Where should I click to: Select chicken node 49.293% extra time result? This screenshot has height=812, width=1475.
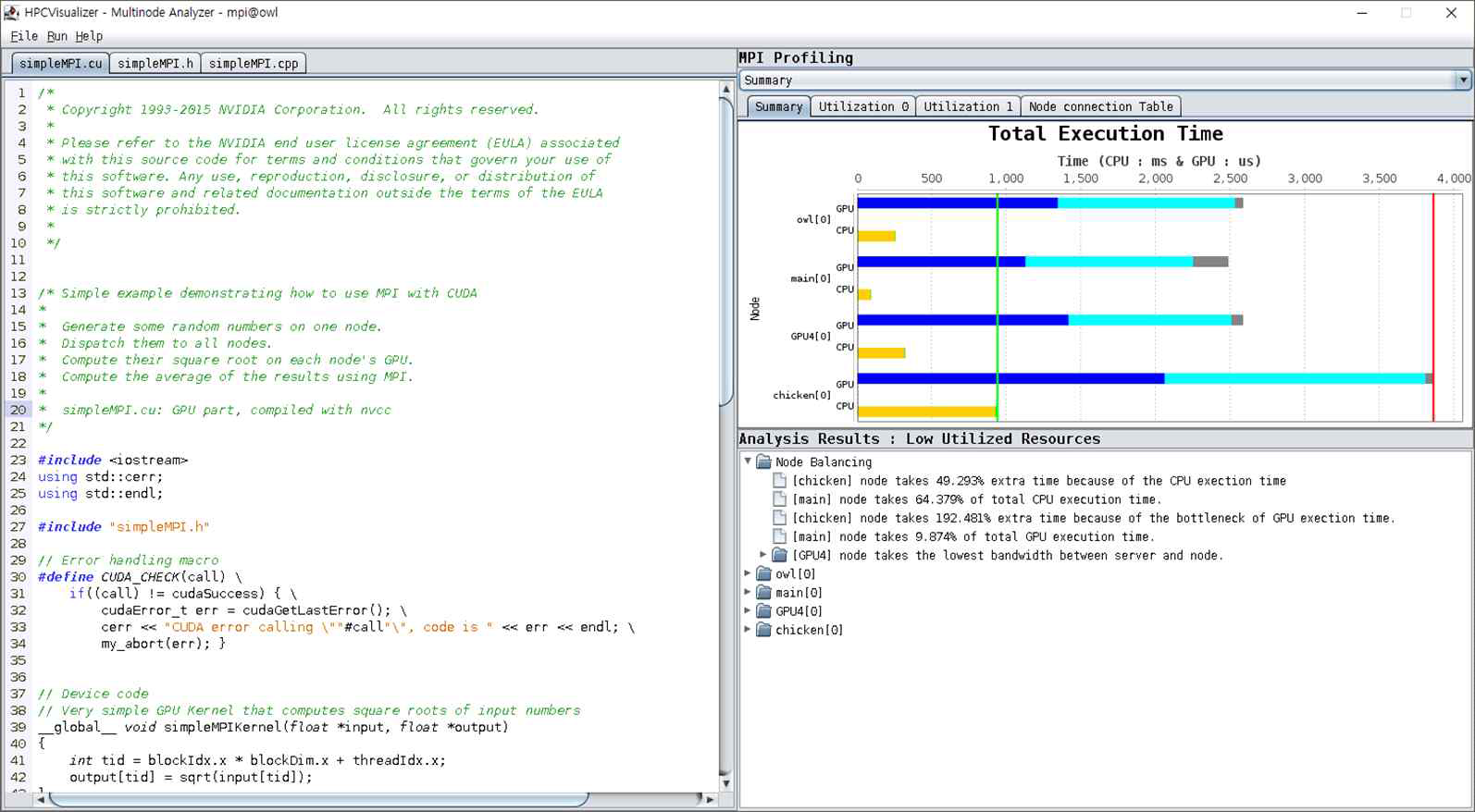tap(1039, 481)
